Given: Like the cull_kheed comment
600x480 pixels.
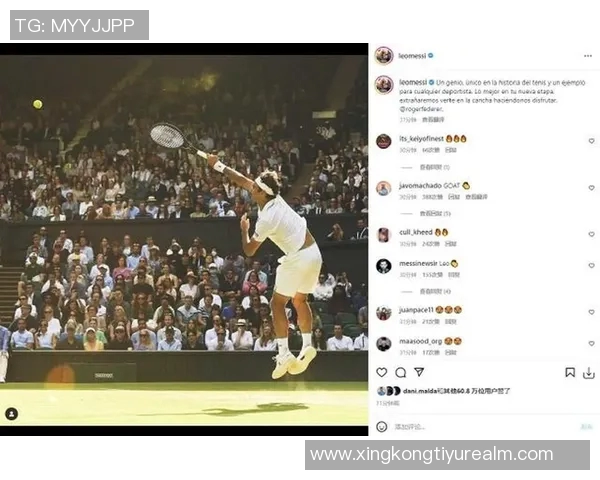Looking at the screenshot, I should pyautogui.click(x=591, y=234).
